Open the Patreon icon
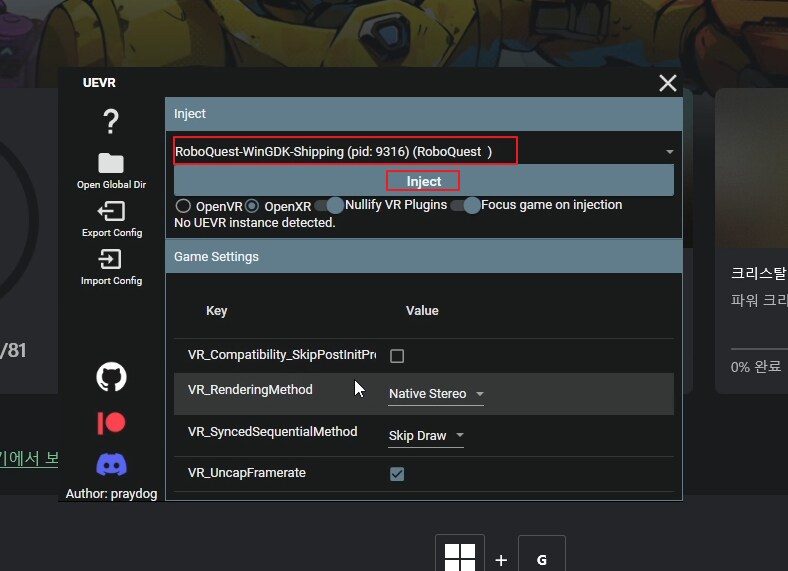788x571 pixels. (111, 422)
